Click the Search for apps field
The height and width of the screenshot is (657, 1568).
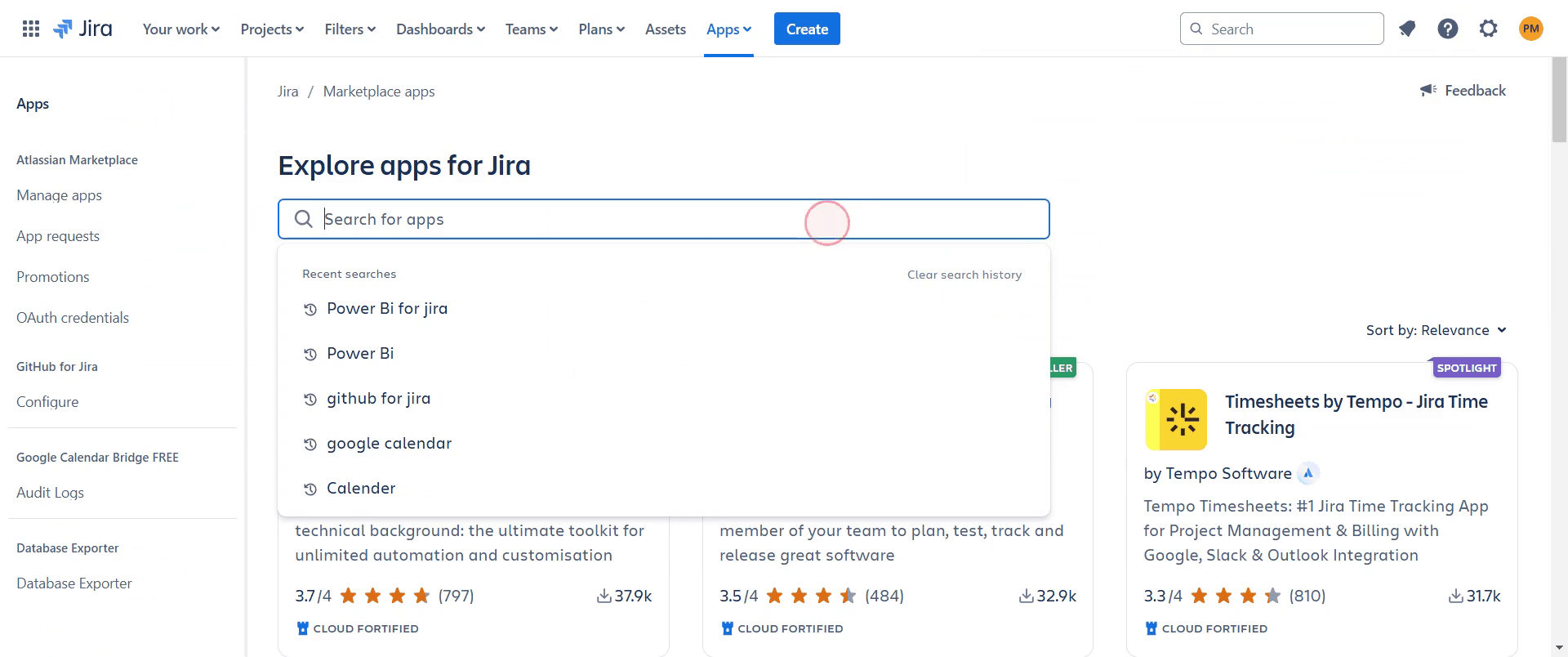point(664,219)
